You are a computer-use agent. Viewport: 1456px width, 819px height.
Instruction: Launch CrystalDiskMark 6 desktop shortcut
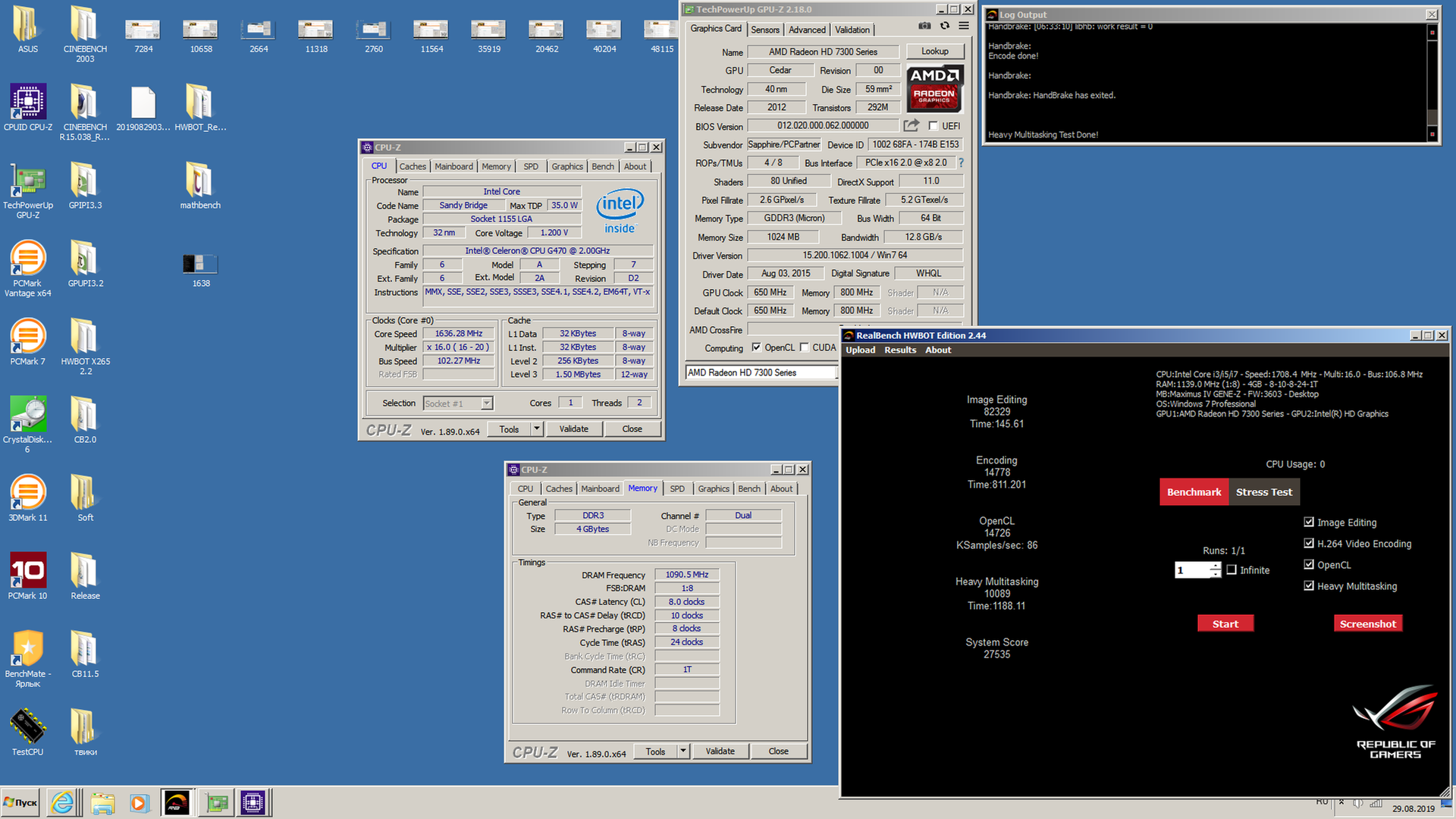(x=28, y=425)
